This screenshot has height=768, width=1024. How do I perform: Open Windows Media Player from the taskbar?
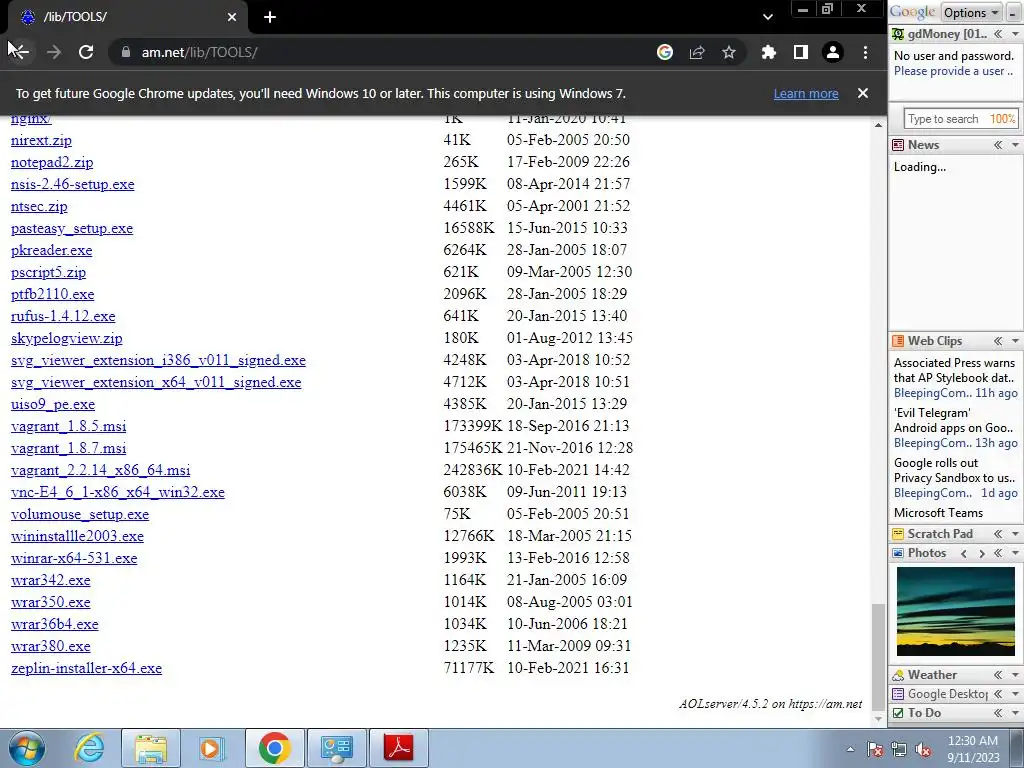(x=211, y=748)
